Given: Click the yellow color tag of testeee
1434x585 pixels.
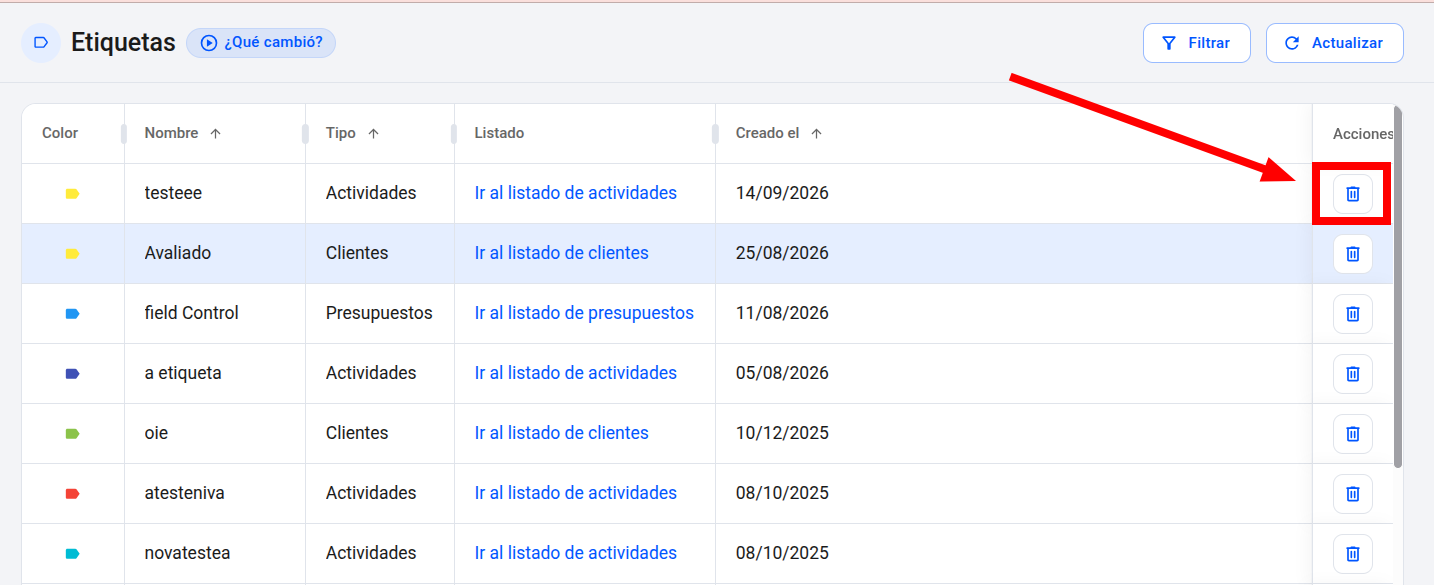Looking at the screenshot, I should pyautogui.click(x=72, y=193).
